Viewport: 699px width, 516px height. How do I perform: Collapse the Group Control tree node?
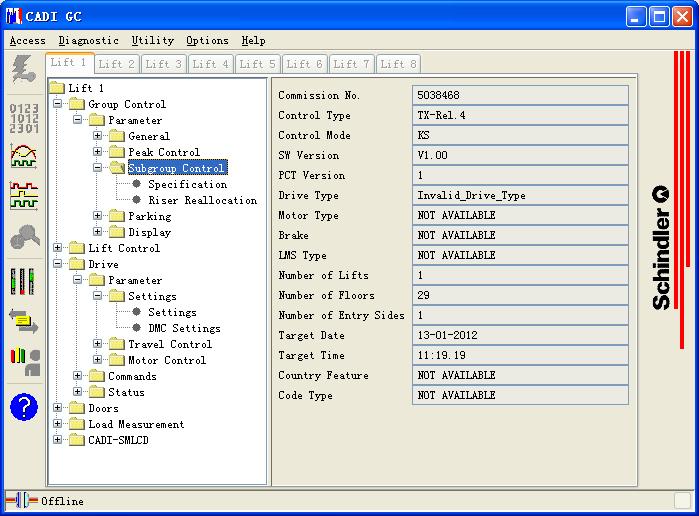click(58, 103)
